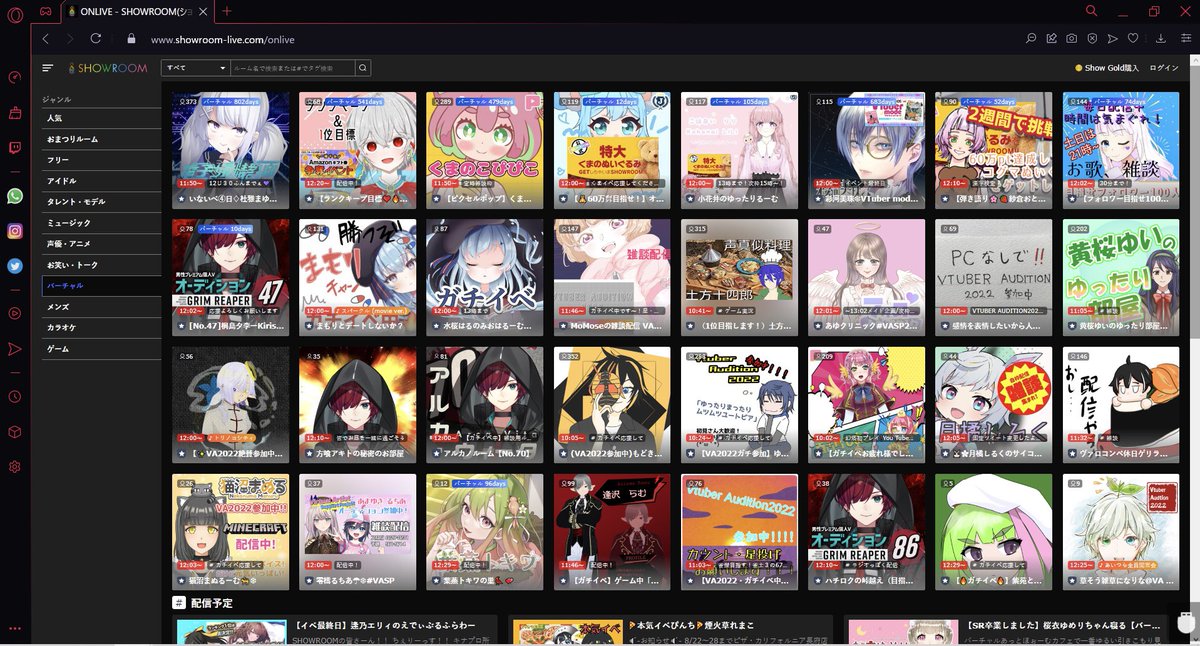Bookmark page with heart icon
1200x646 pixels.
pyautogui.click(x=1132, y=38)
